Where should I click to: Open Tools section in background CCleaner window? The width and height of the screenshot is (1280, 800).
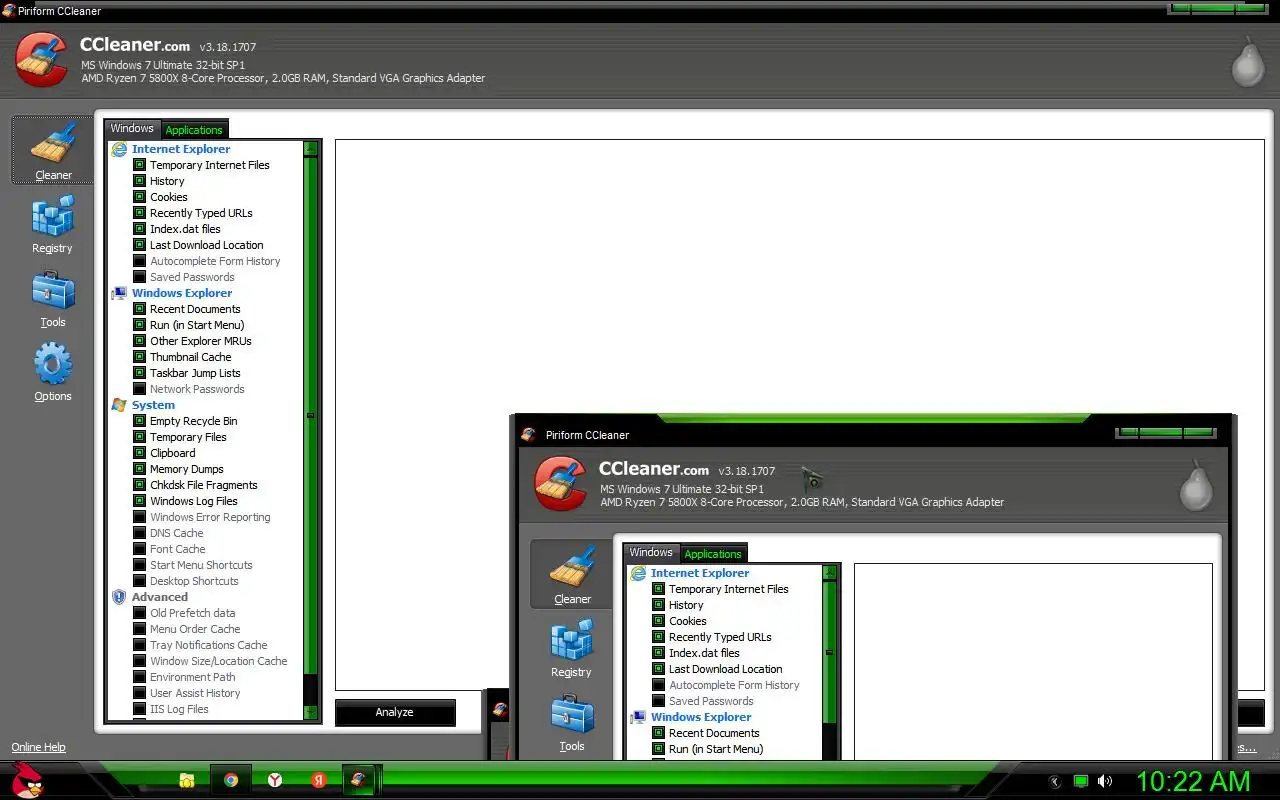(53, 298)
